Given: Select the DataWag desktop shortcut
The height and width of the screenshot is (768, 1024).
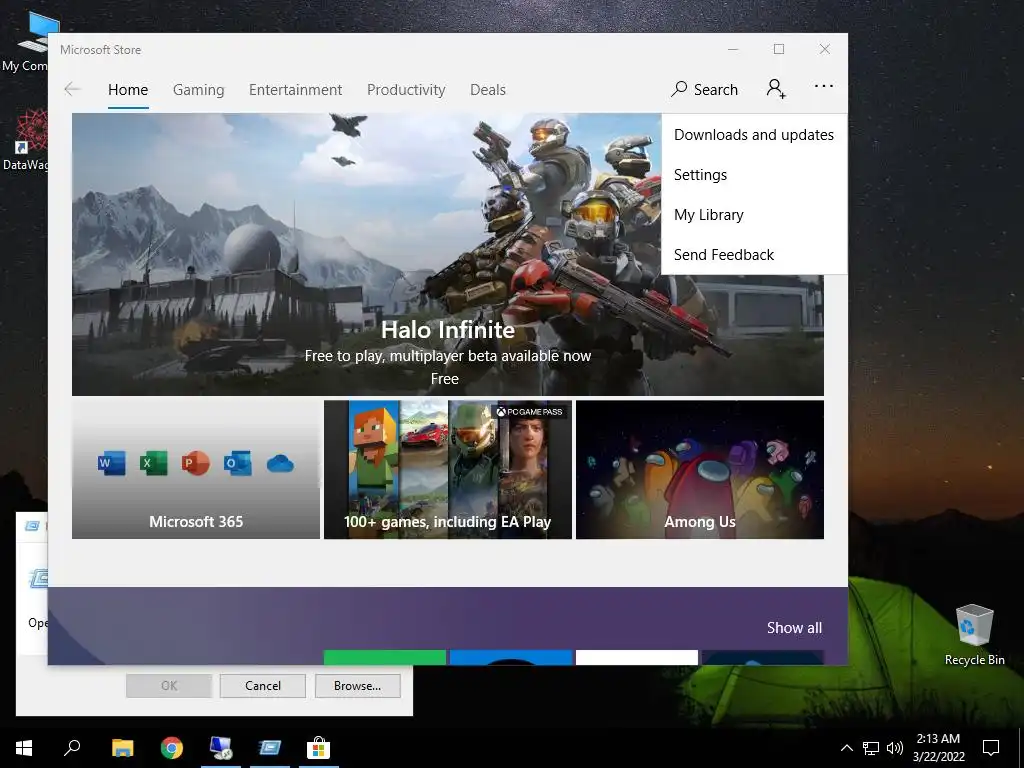Looking at the screenshot, I should tap(24, 140).
